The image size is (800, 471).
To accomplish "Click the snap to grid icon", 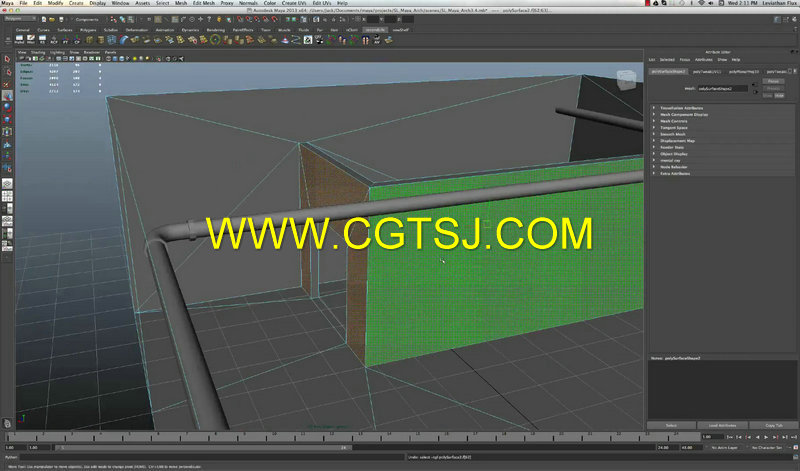I will coord(240,19).
